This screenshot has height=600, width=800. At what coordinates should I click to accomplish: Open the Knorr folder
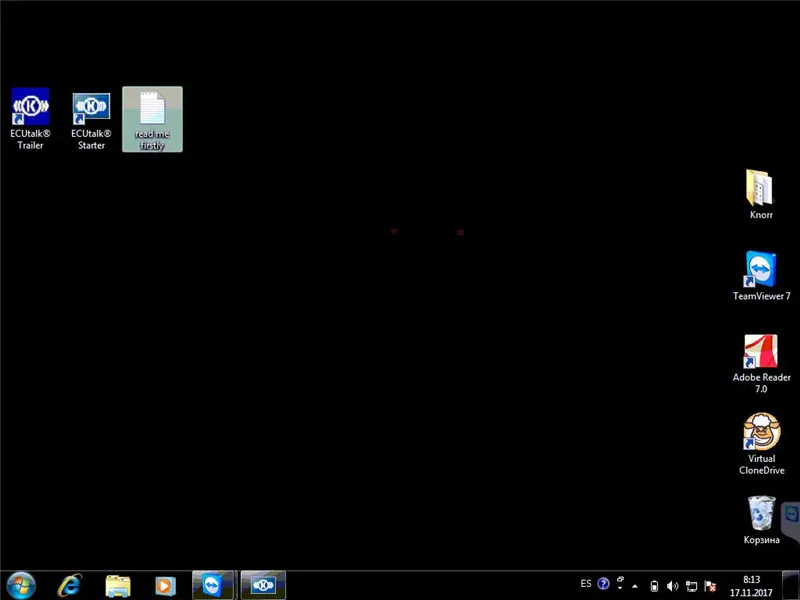[x=761, y=194]
